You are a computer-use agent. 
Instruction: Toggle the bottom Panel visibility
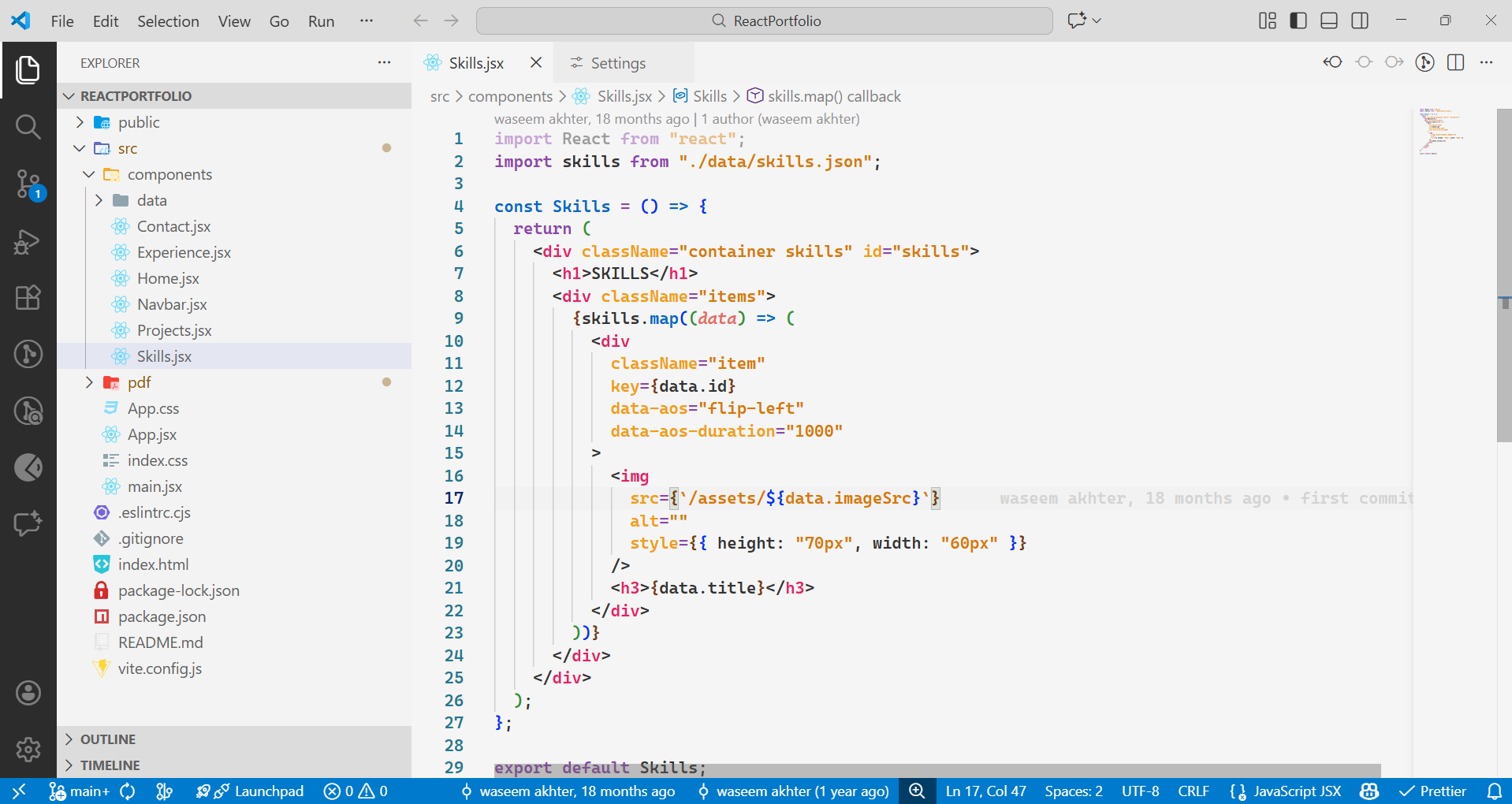coord(1328,20)
